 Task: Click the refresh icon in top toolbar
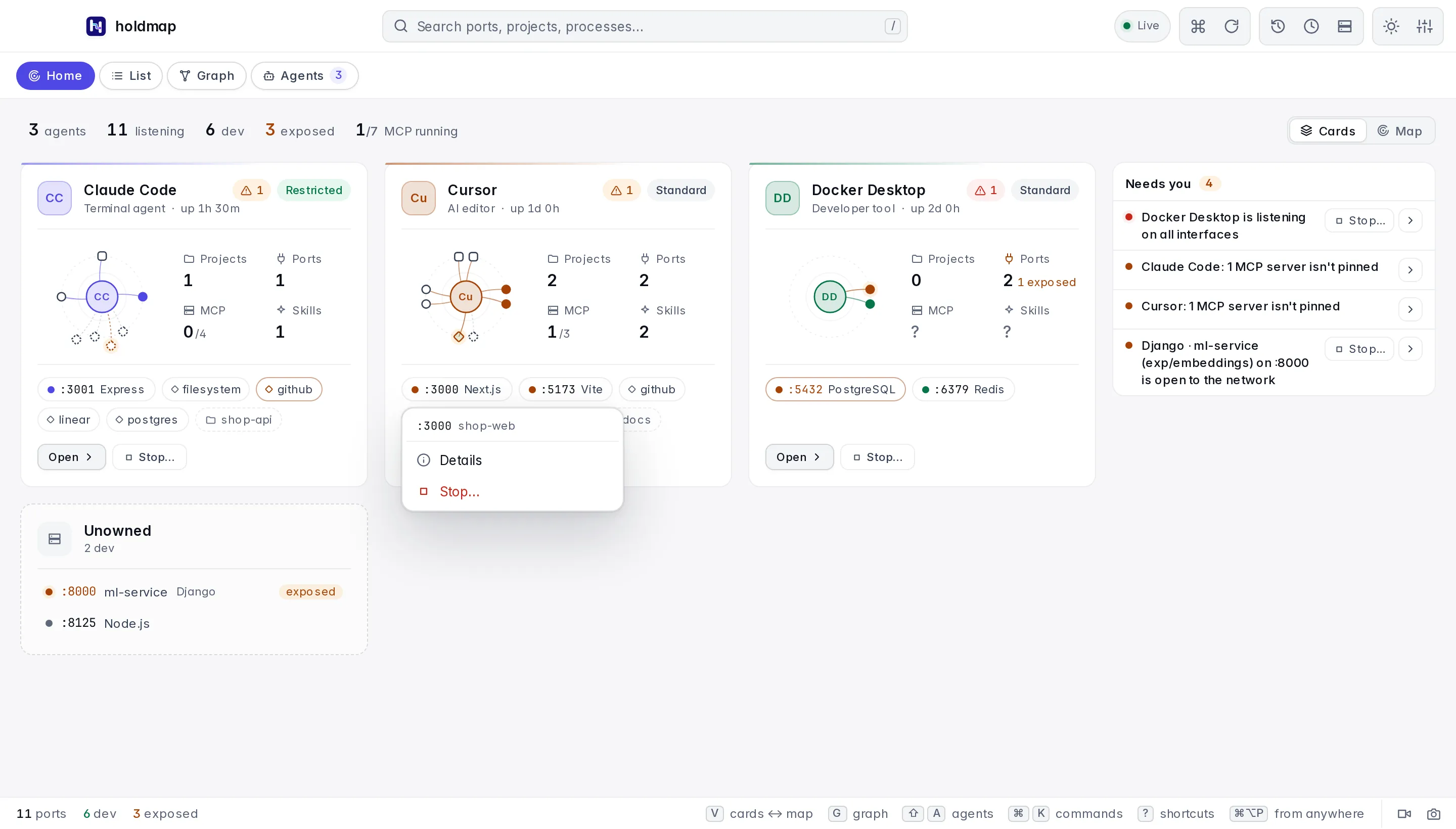click(1231, 26)
